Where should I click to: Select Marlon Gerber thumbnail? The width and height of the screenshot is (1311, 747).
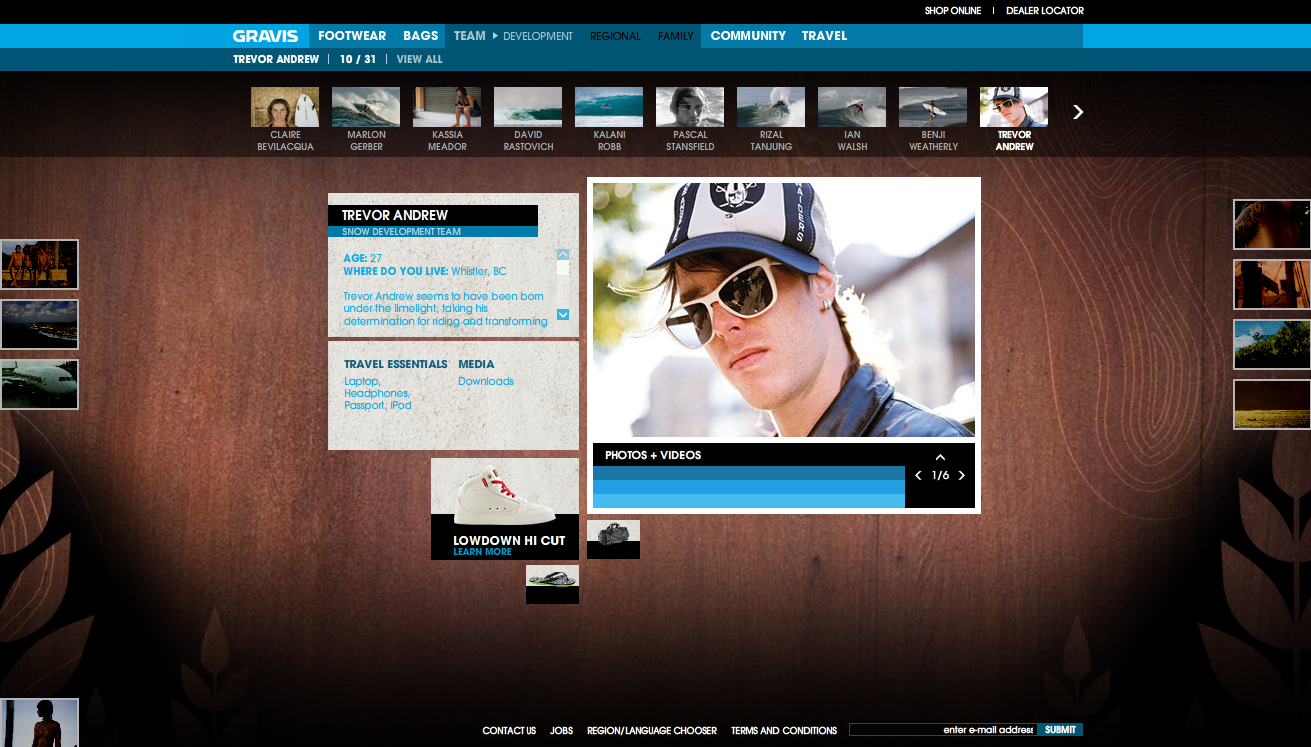point(366,107)
